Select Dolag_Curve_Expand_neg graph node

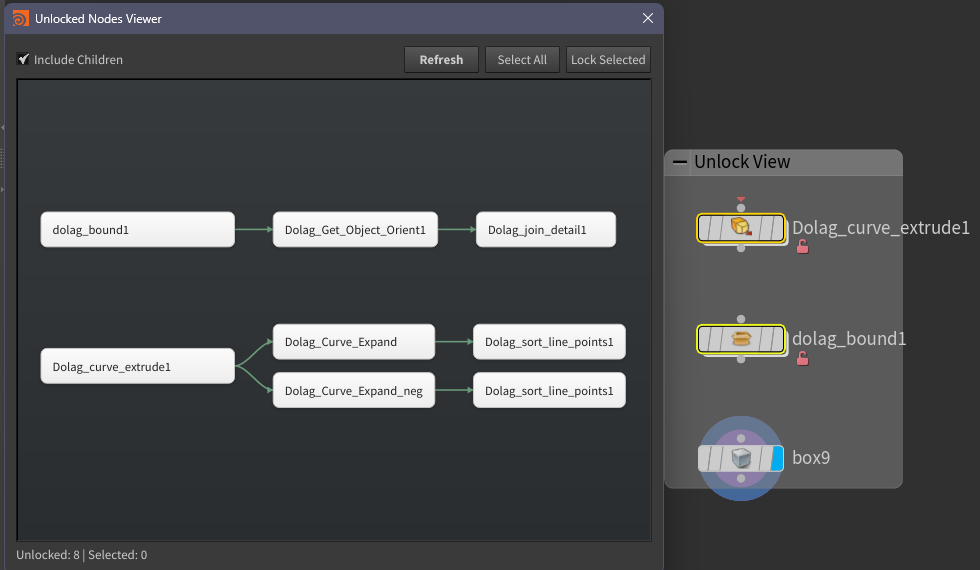353,391
